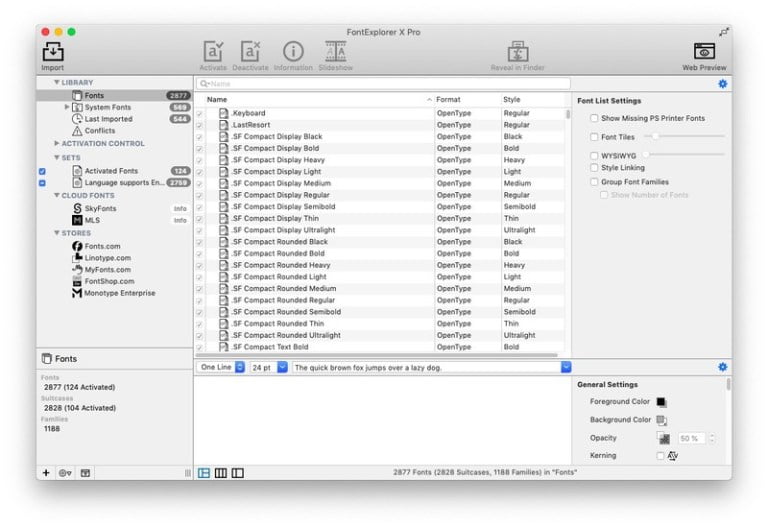The width and height of the screenshot is (768, 528).
Task: Toggle activation checkbox for .Keyboard font
Action: (x=199, y=114)
